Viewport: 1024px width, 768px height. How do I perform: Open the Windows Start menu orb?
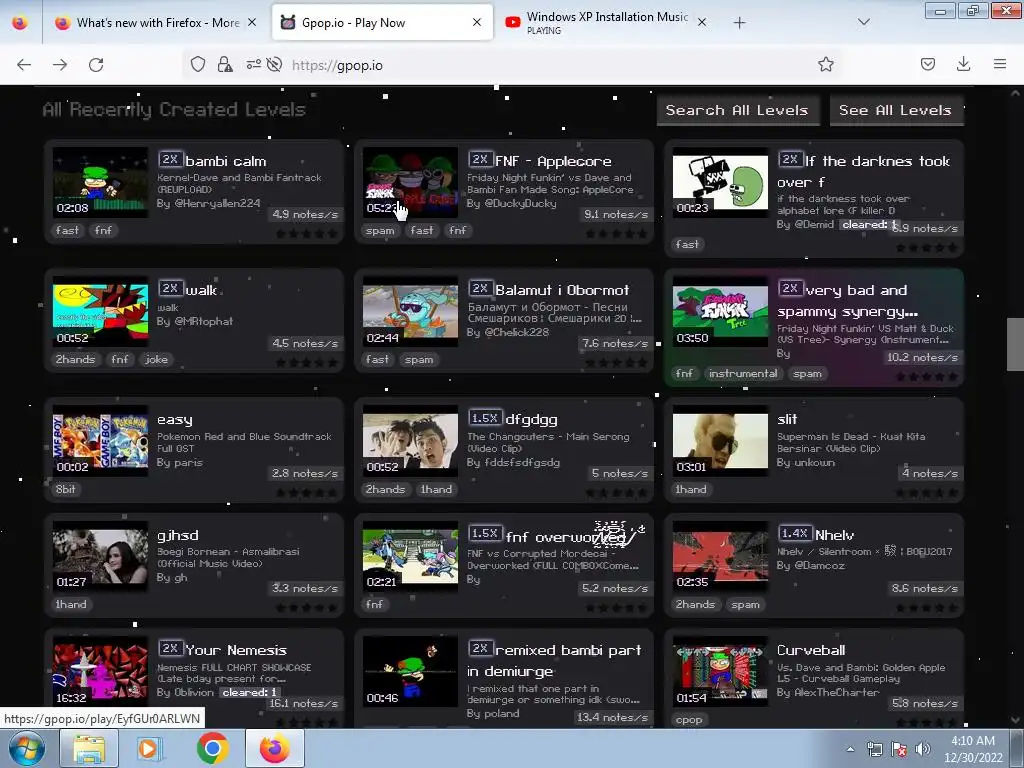[27, 749]
